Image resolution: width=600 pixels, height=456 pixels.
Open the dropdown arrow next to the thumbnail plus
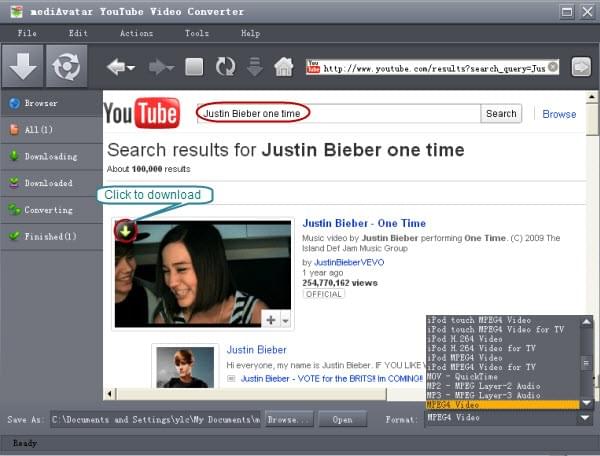pyautogui.click(x=285, y=320)
